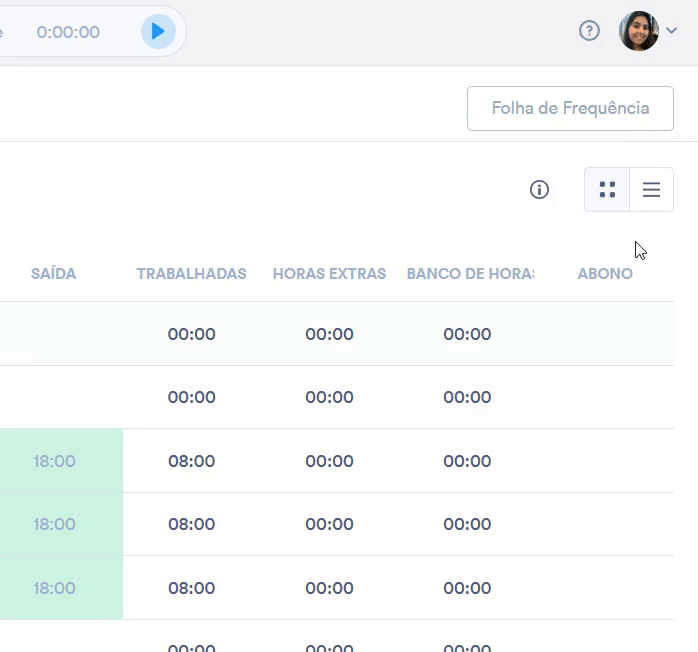
Task: Click the info icon above the table
Action: click(539, 190)
